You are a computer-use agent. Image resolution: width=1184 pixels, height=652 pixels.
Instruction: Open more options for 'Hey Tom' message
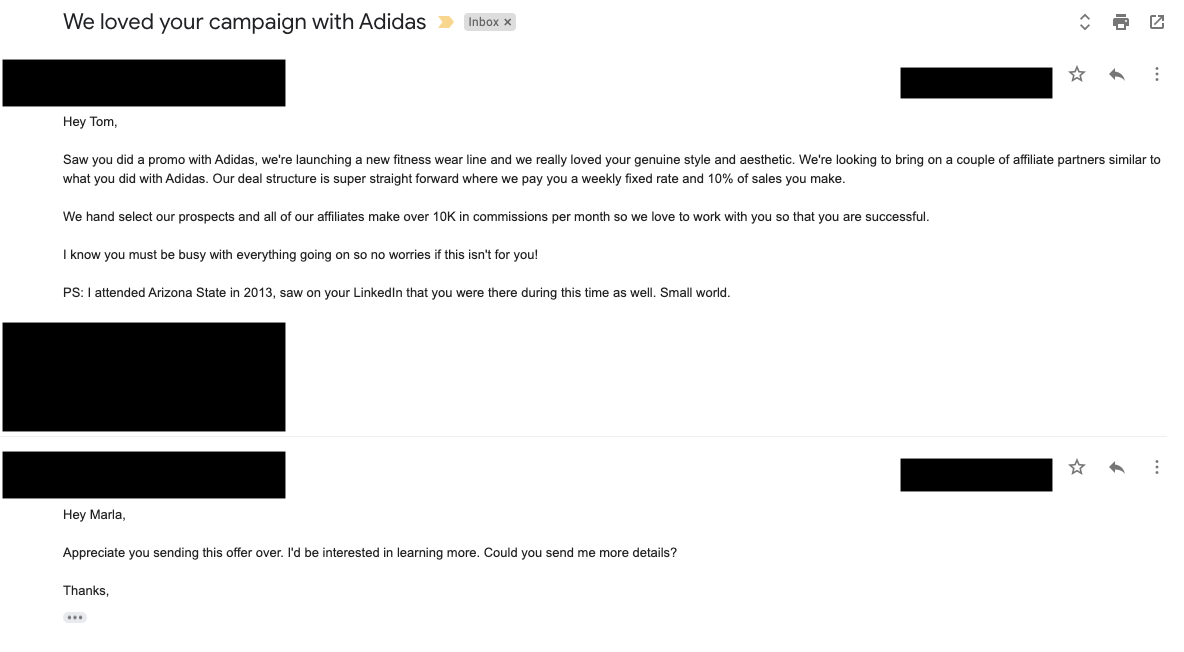pos(1156,74)
